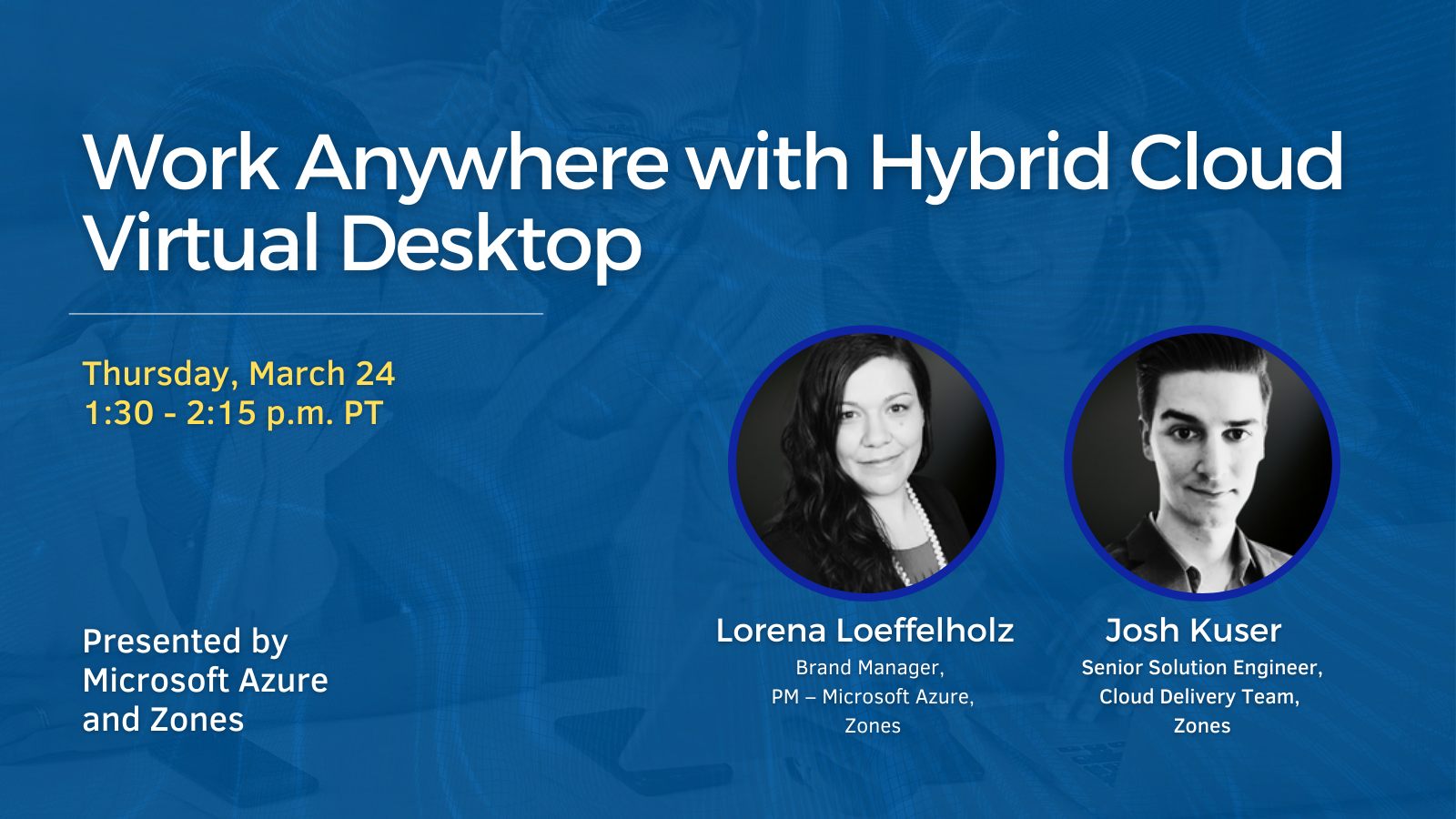Click the Thursday, March 24 date text
Image resolution: width=1456 pixels, height=819 pixels.
pos(241,372)
